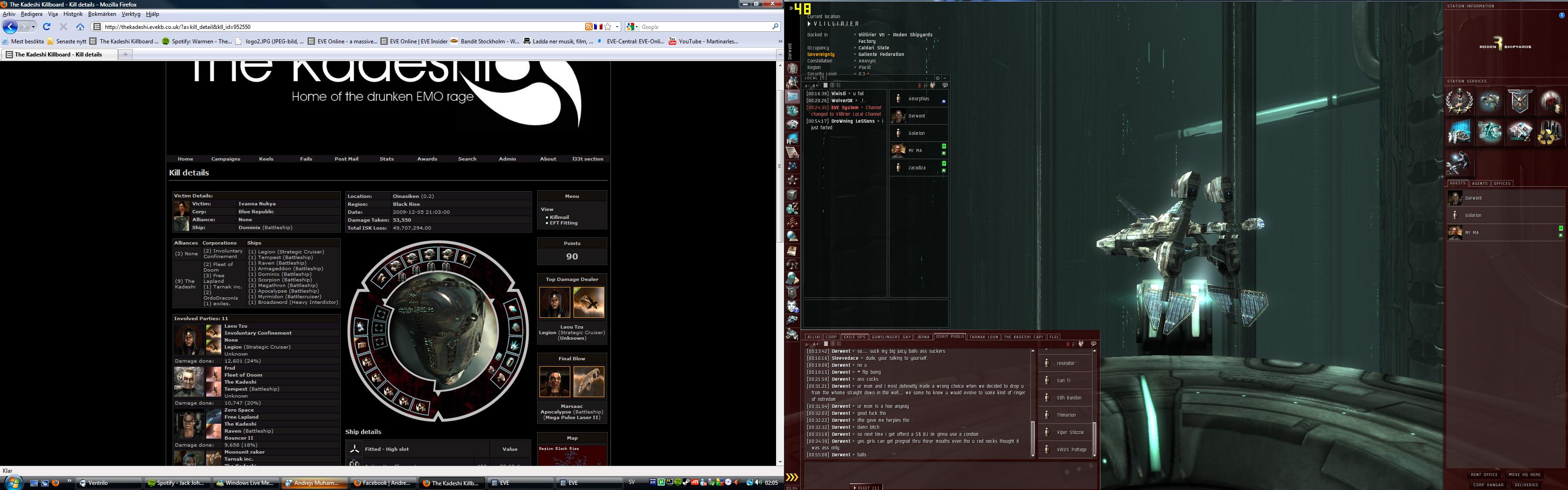Open chat channel list in Local window

tap(945, 85)
